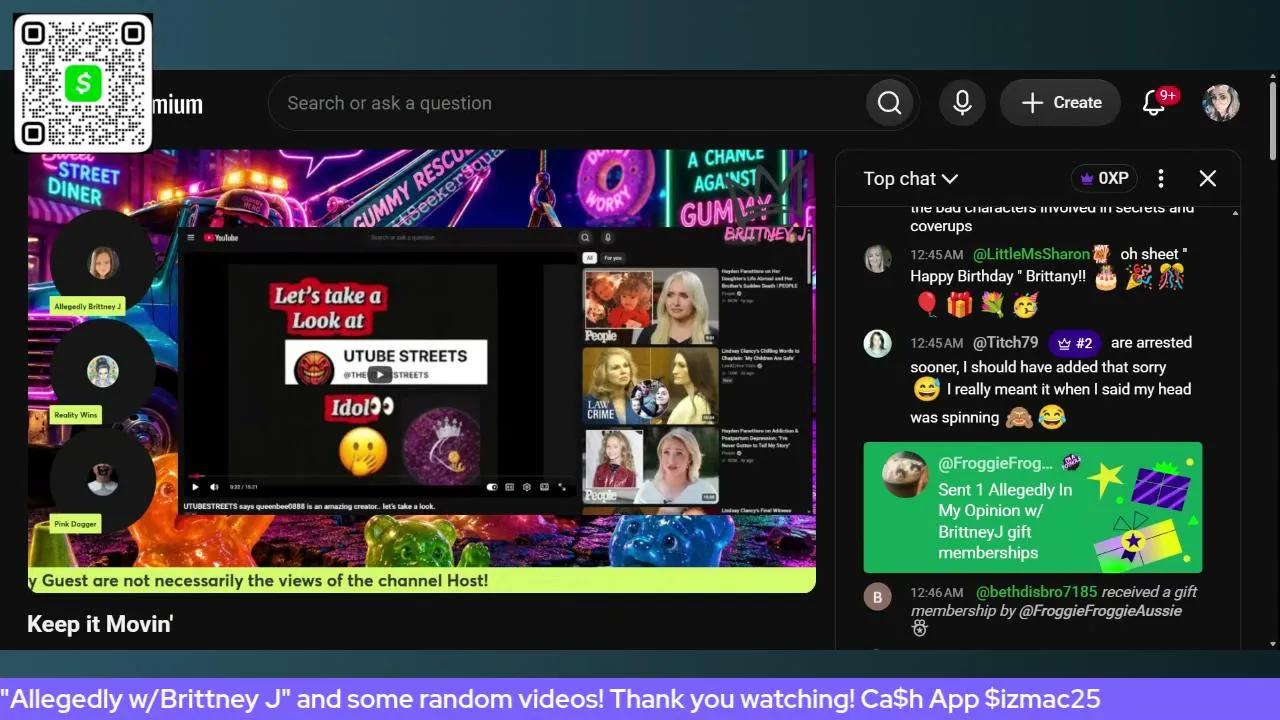
Task: Click the Cash App ticker banner at the bottom
Action: tap(640, 699)
